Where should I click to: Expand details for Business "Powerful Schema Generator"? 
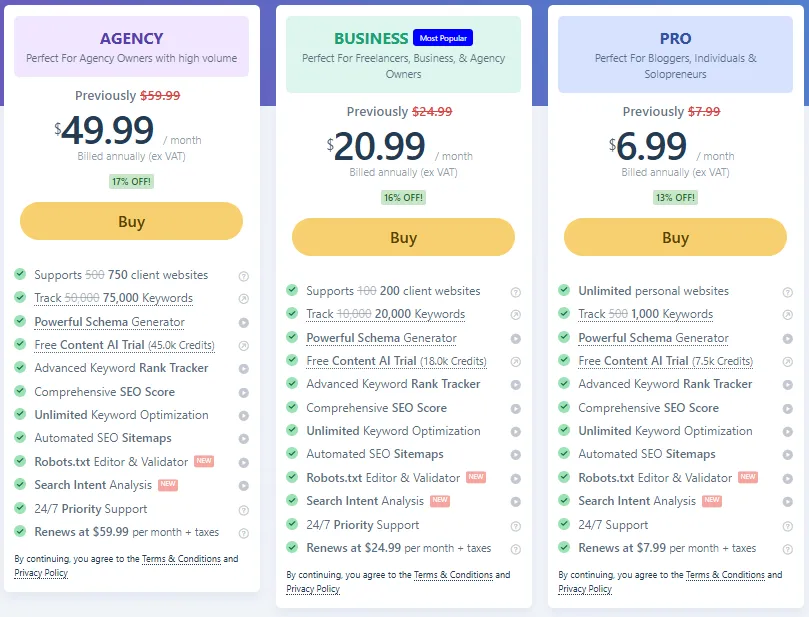click(x=515, y=337)
